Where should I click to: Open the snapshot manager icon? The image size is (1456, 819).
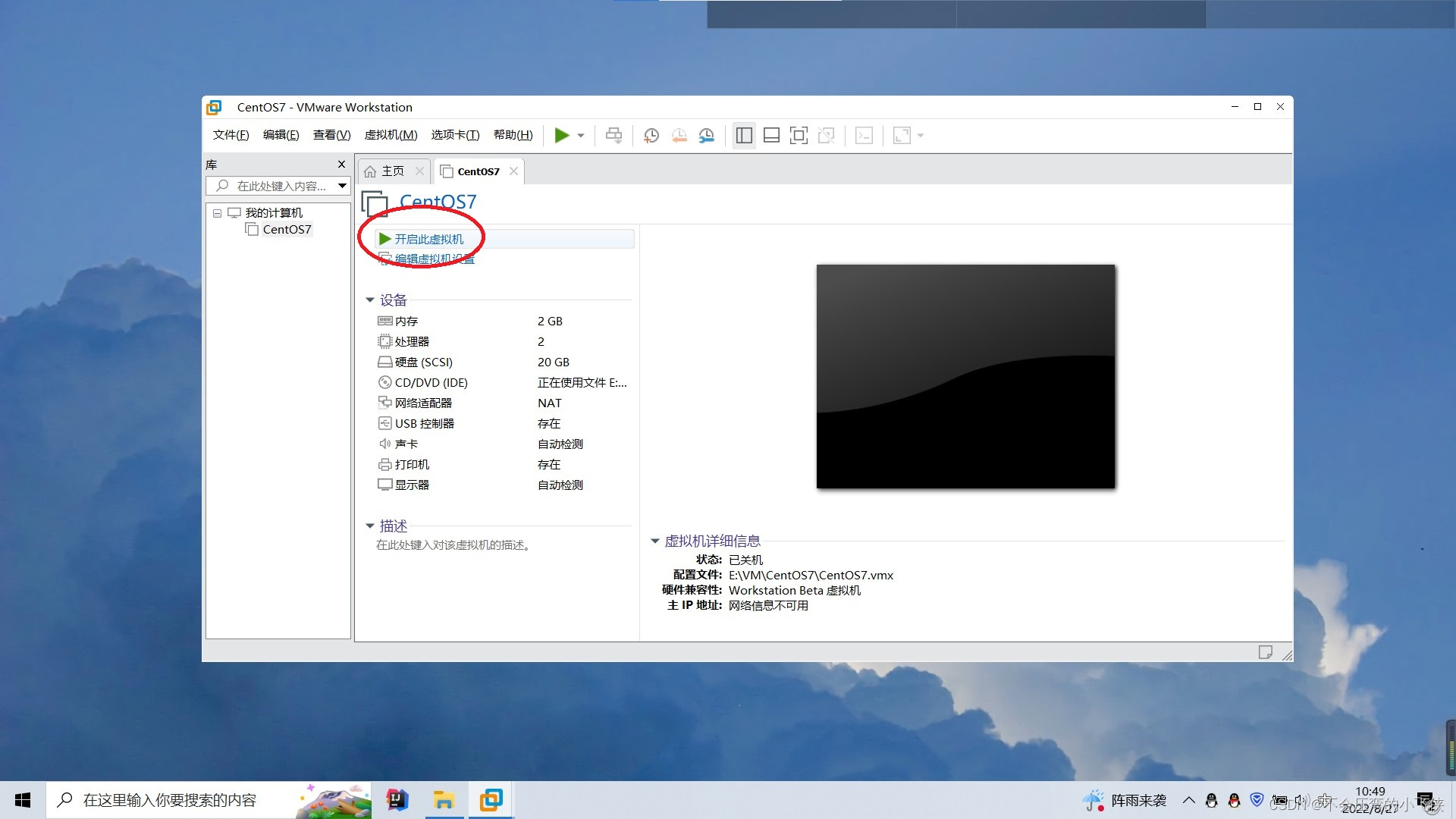706,136
